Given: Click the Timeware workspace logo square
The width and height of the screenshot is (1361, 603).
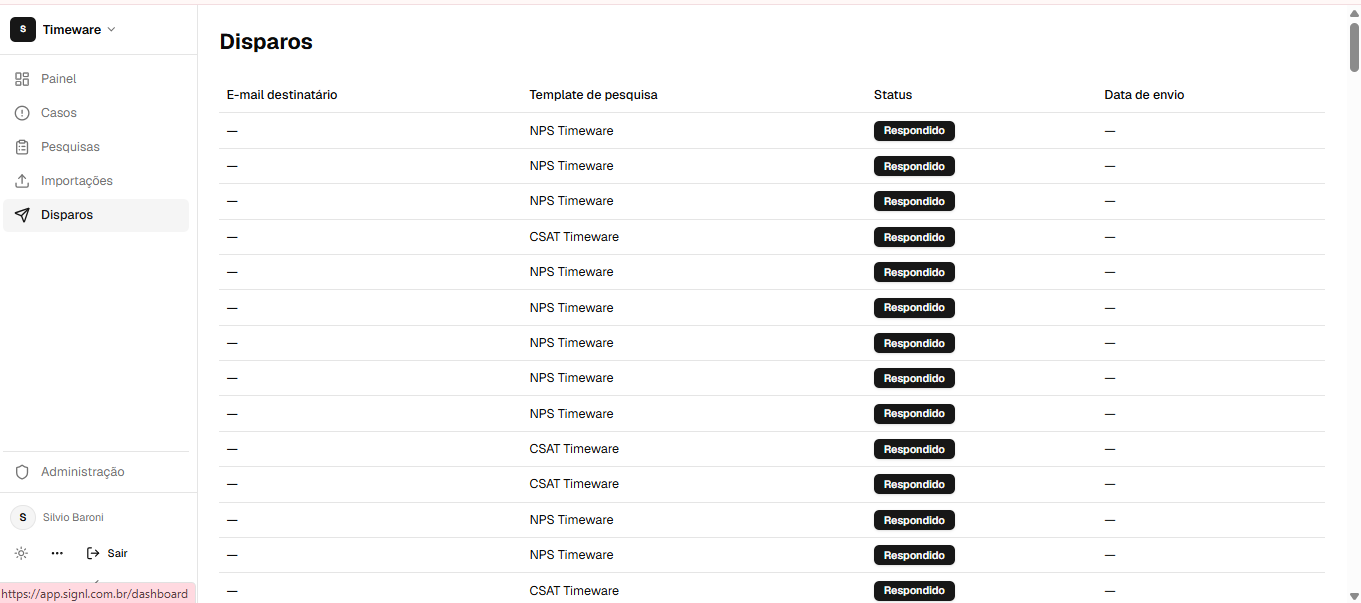Looking at the screenshot, I should (x=23, y=30).
